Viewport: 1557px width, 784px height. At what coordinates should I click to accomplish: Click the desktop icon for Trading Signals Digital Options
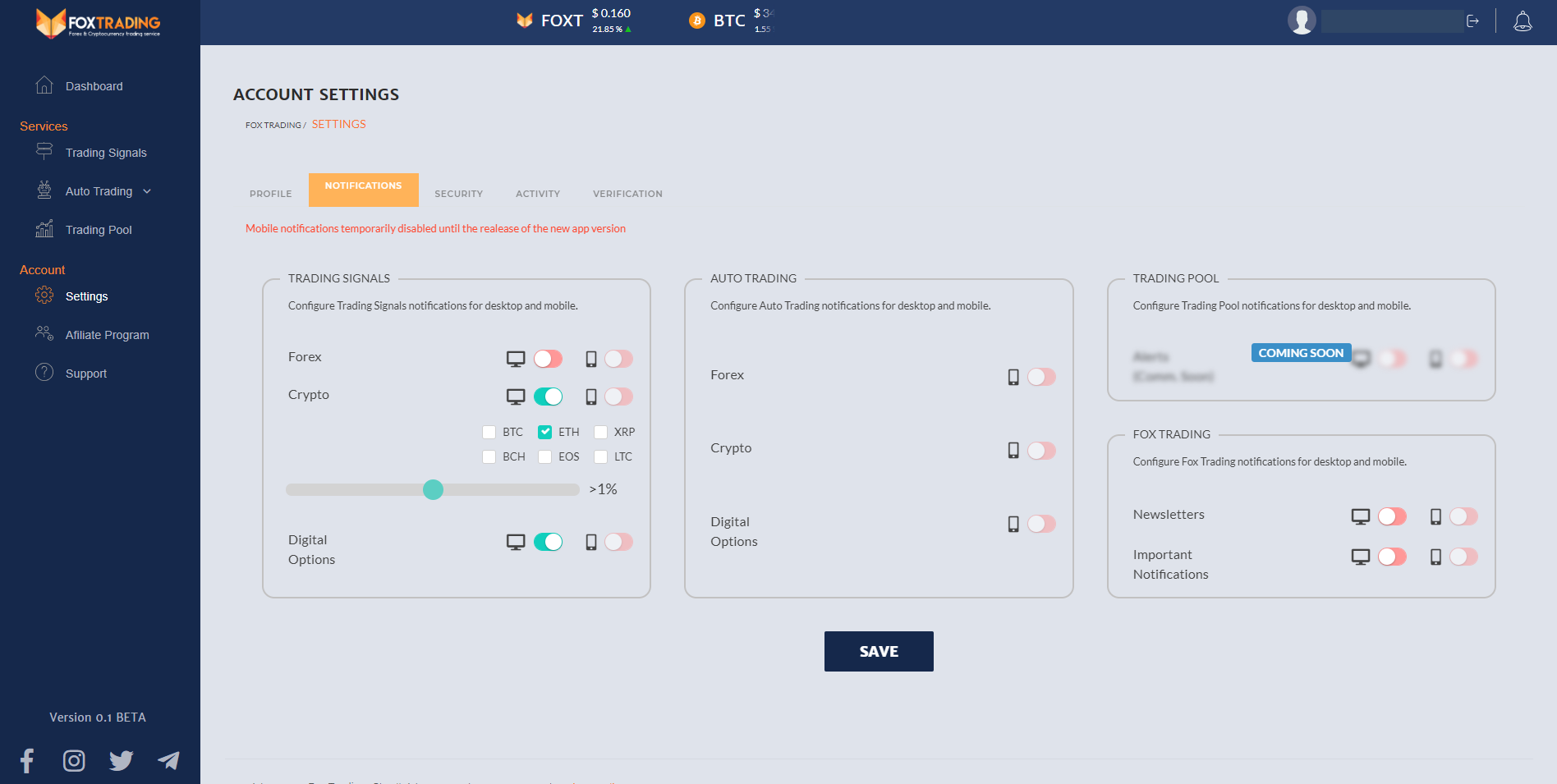[x=516, y=542]
